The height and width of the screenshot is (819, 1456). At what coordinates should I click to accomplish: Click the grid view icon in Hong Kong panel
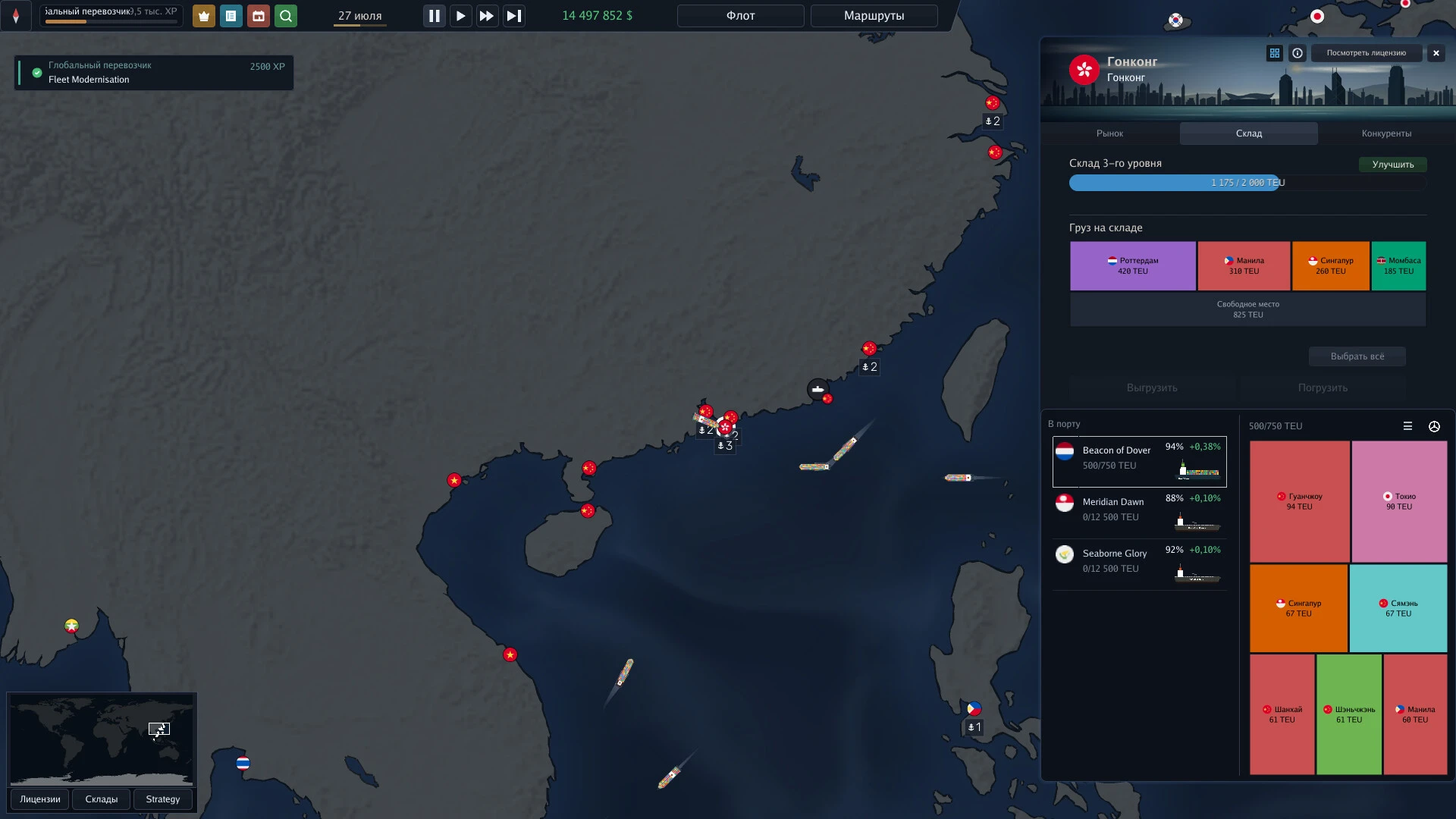1274,53
